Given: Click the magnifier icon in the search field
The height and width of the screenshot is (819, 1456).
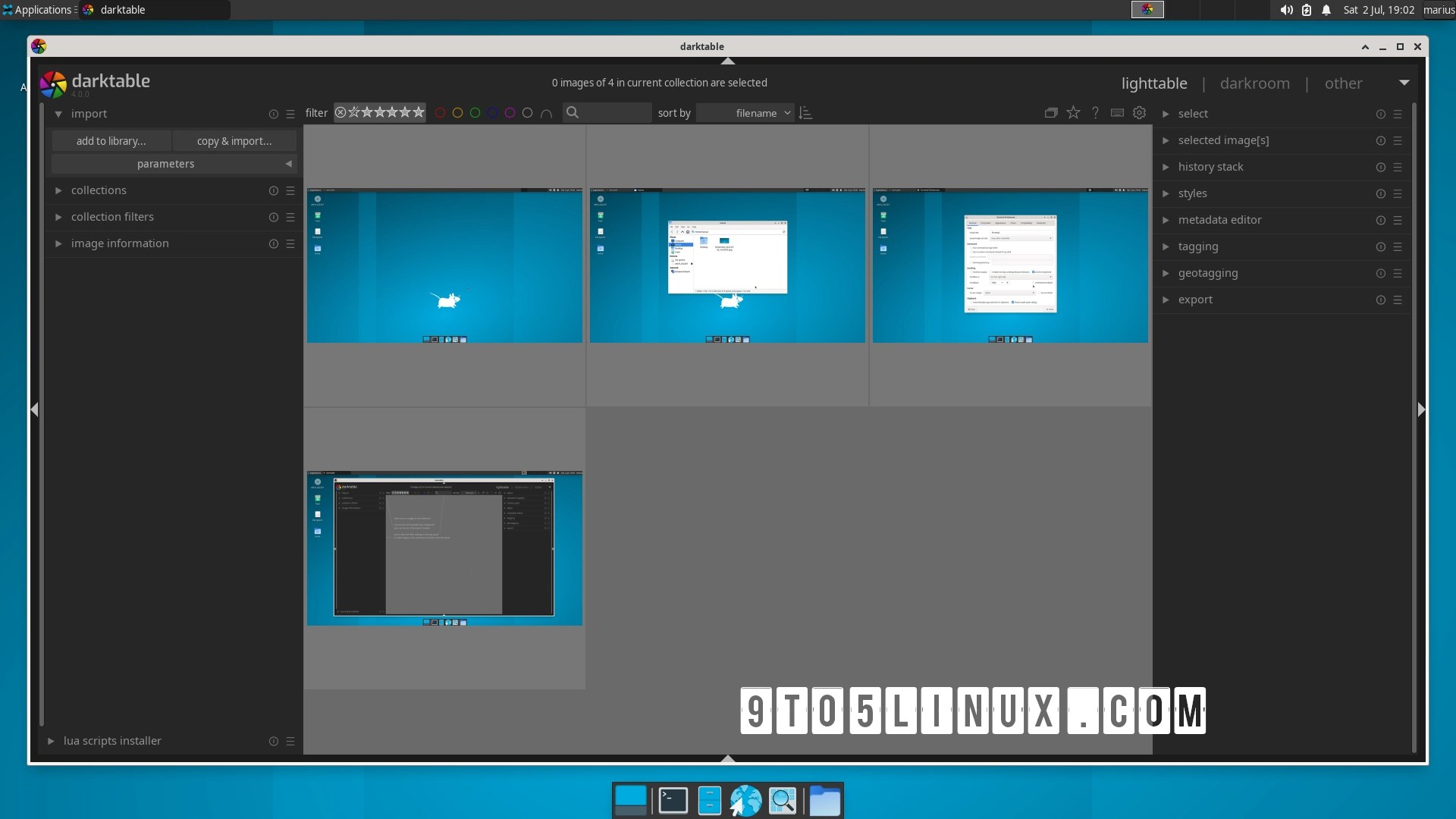Looking at the screenshot, I should (x=573, y=112).
